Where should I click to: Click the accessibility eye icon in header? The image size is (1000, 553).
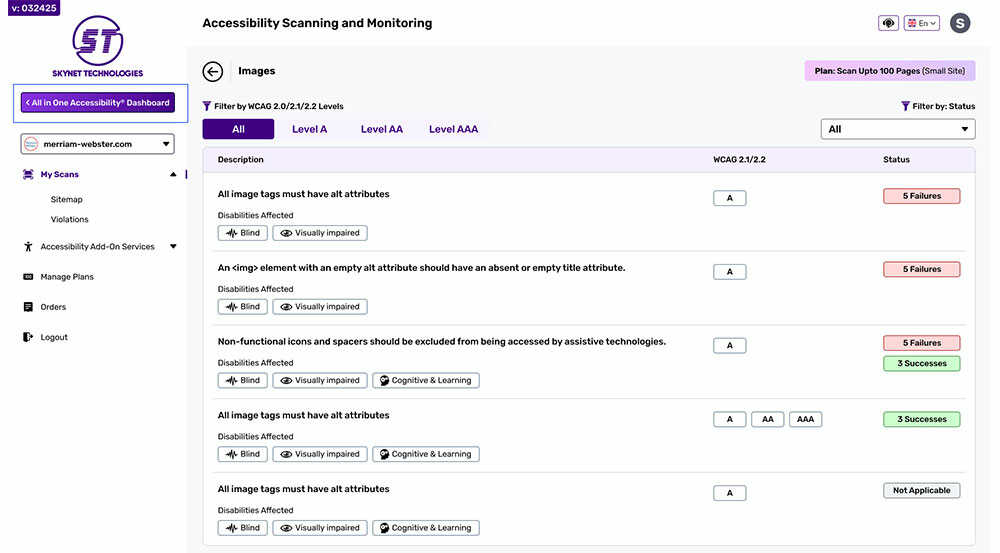[x=888, y=23]
